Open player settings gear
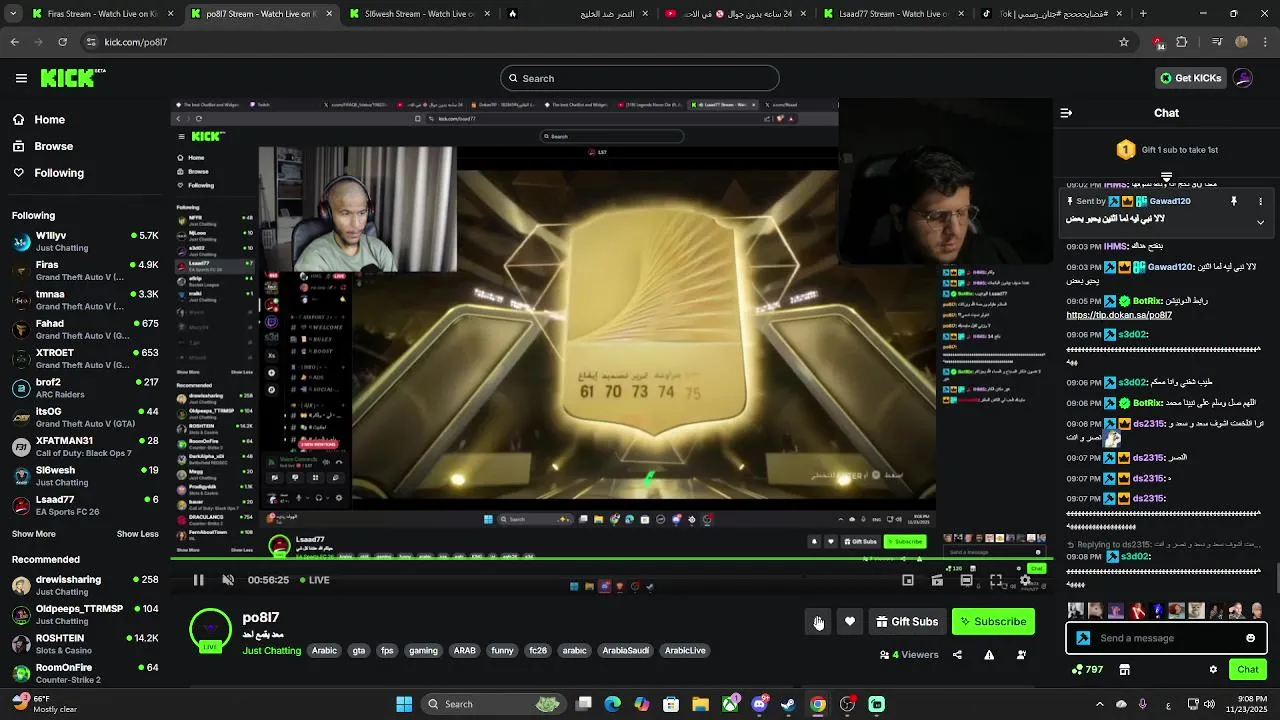This screenshot has width=1280, height=720. point(1025,580)
